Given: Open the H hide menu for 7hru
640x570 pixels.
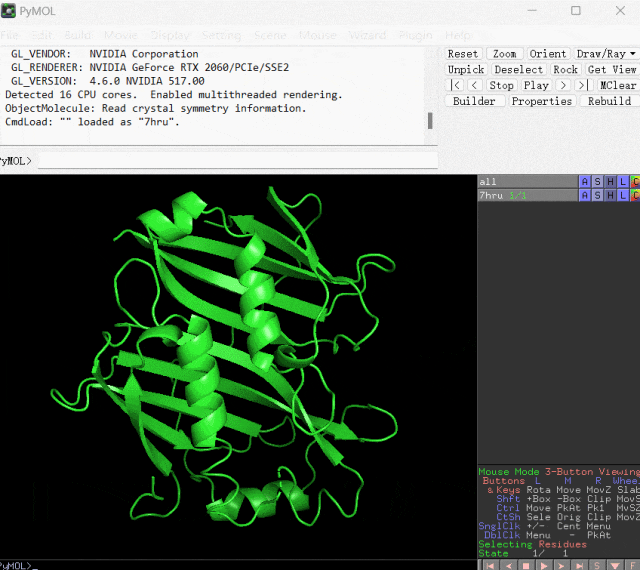Looking at the screenshot, I should click(x=610, y=196).
